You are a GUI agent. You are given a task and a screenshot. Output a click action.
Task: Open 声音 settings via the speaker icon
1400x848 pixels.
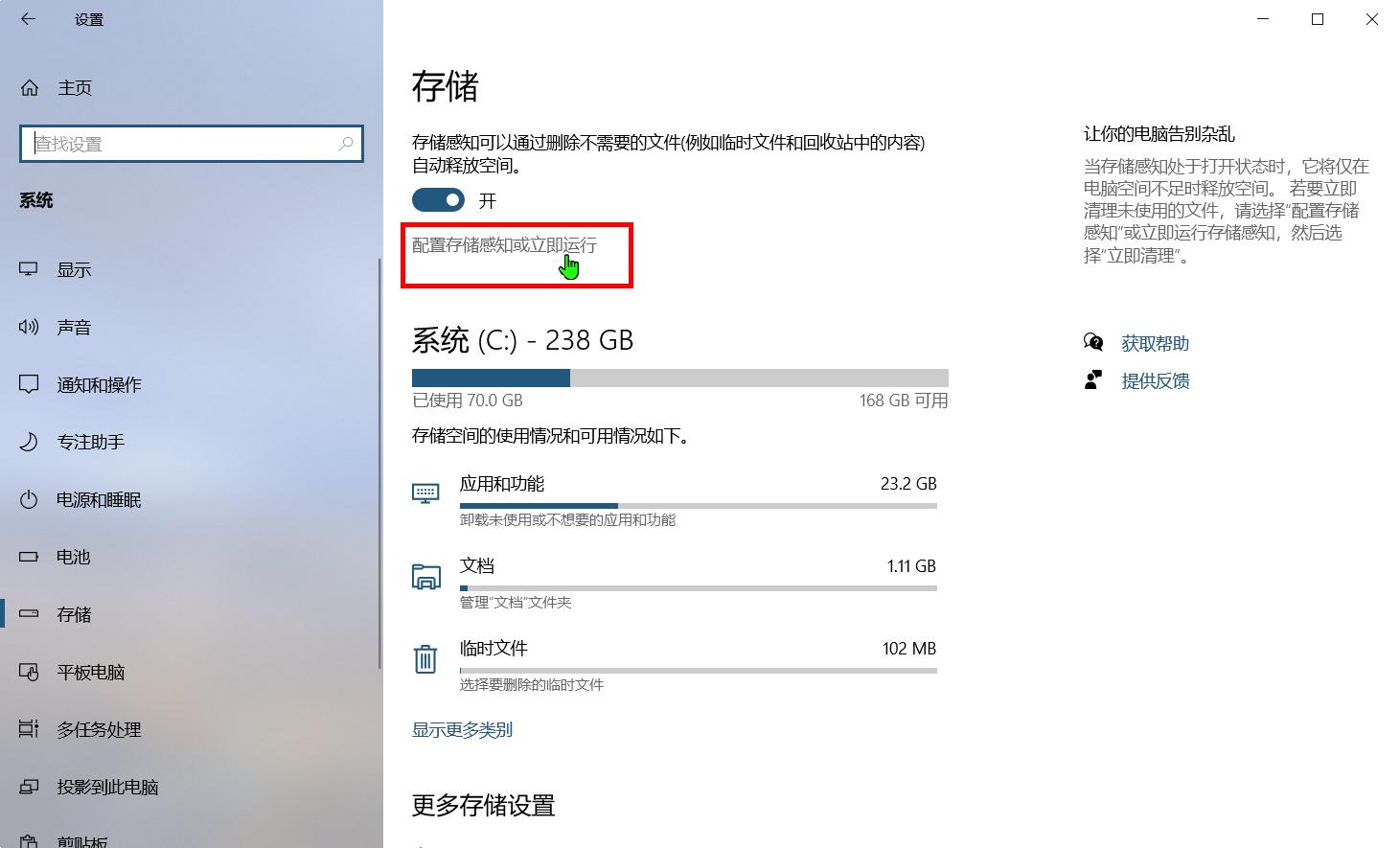pyautogui.click(x=29, y=327)
